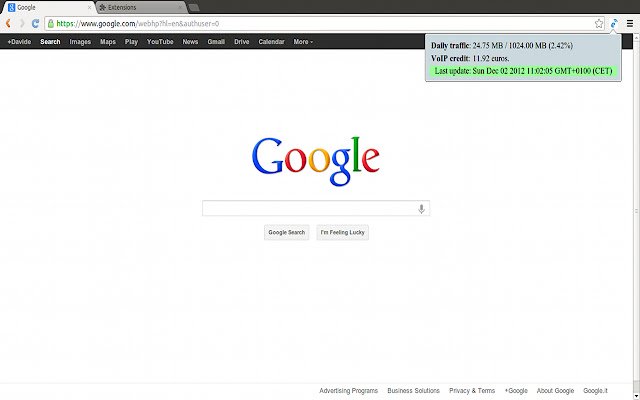The height and width of the screenshot is (400, 640).
Task: Open Gmail in the Google bar
Action: coord(216,42)
